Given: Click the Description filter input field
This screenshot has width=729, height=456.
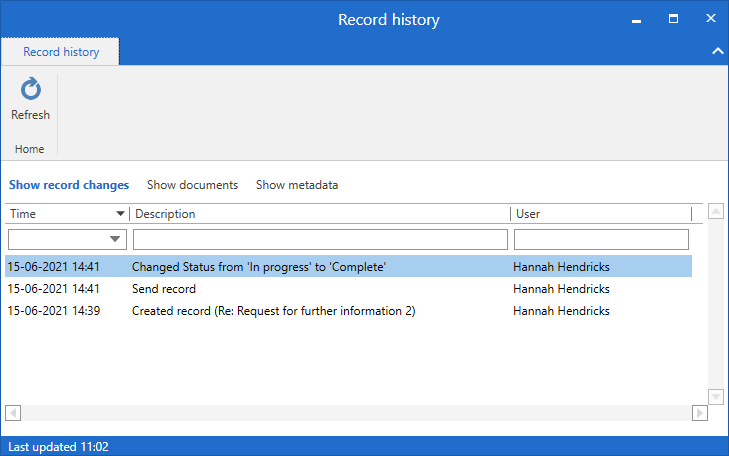Looking at the screenshot, I should click(320, 239).
